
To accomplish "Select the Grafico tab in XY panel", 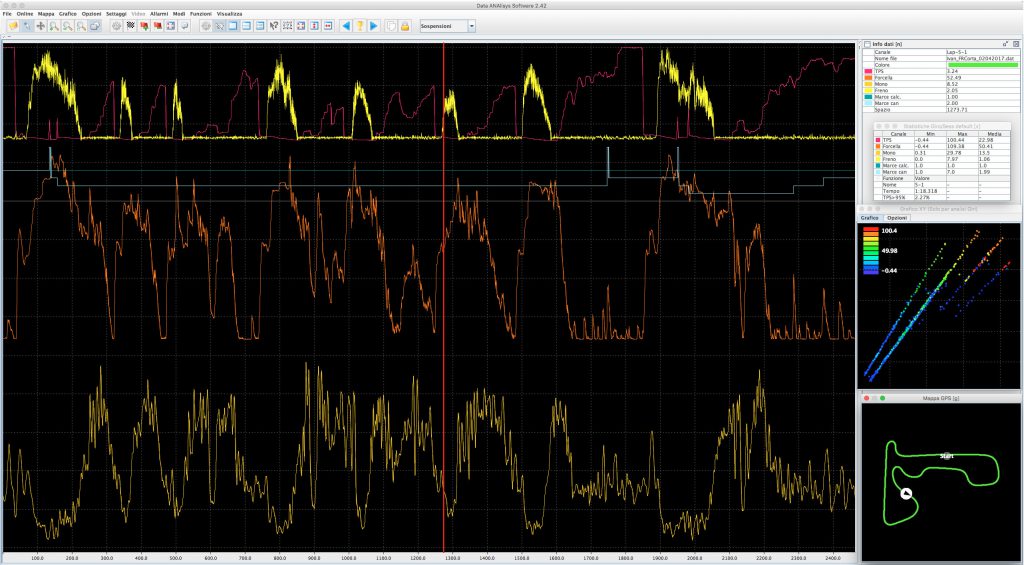I will coord(870,217).
